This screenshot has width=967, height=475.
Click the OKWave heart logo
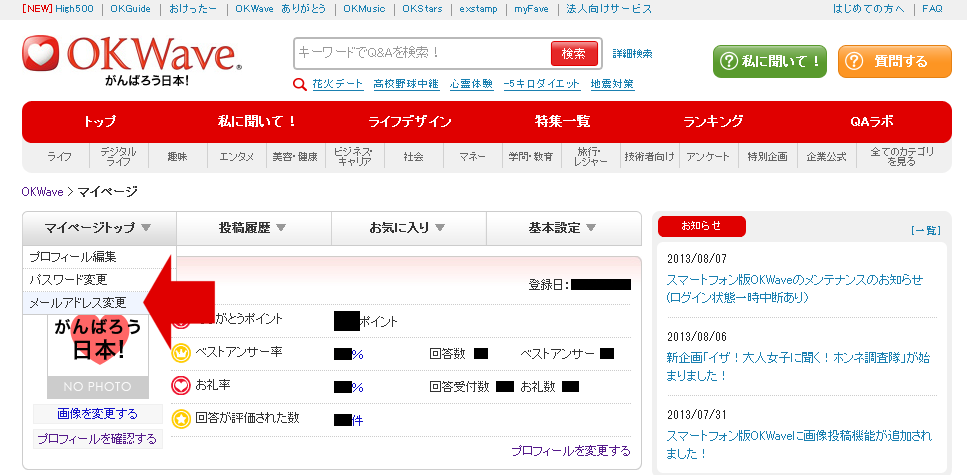click(41, 53)
